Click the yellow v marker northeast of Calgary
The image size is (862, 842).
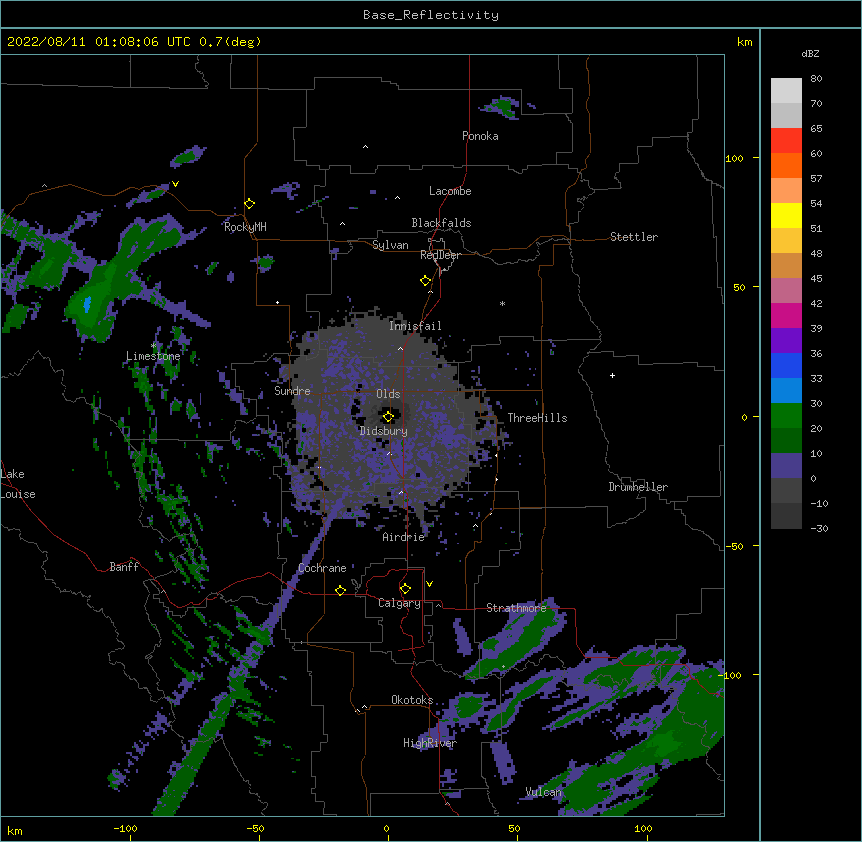click(429, 584)
